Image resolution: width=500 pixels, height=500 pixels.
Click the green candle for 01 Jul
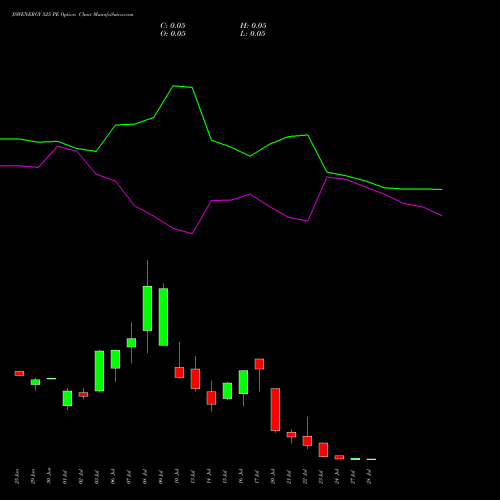point(67,398)
